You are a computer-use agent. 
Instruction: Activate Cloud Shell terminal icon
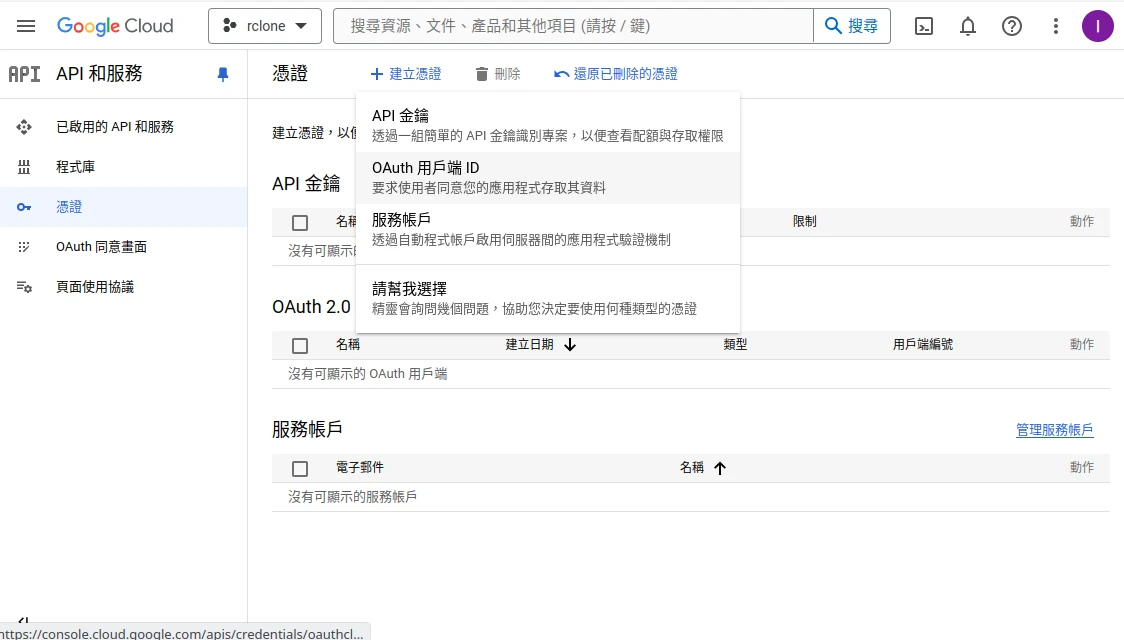924,27
